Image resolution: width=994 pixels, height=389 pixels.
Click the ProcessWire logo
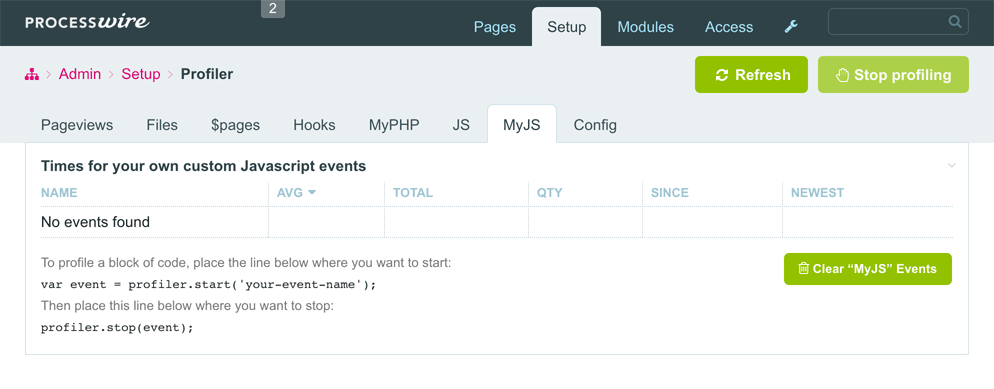[x=87, y=22]
